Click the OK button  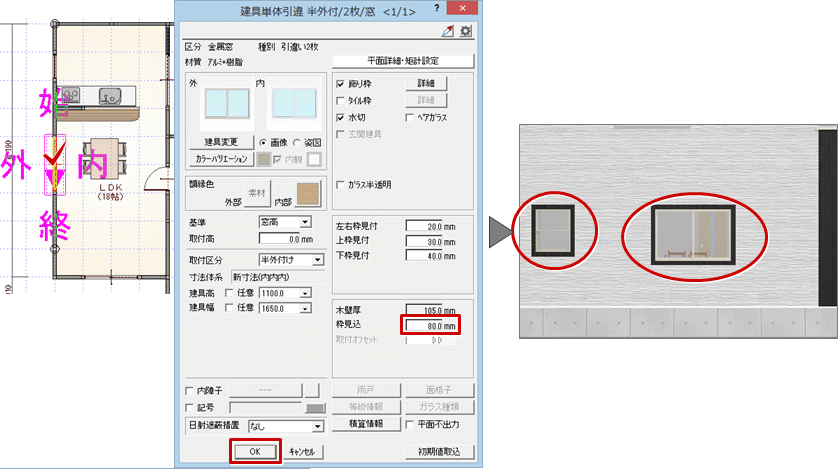(x=255, y=451)
